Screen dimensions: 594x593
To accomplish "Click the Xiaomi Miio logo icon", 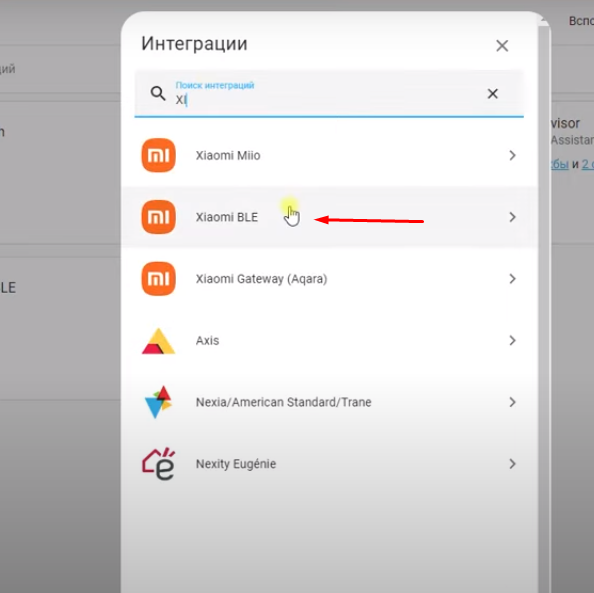I will (x=158, y=155).
